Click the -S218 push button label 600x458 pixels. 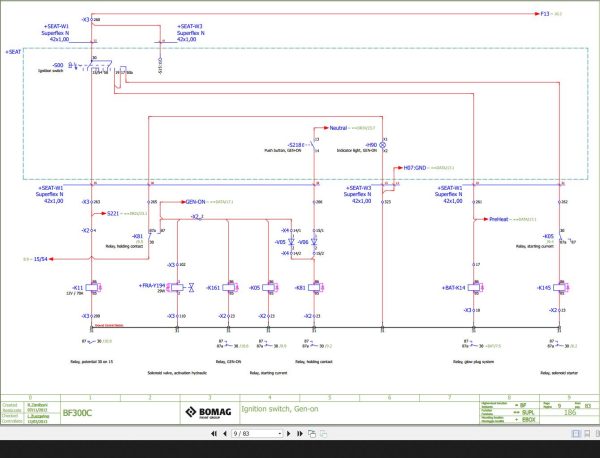(295, 145)
